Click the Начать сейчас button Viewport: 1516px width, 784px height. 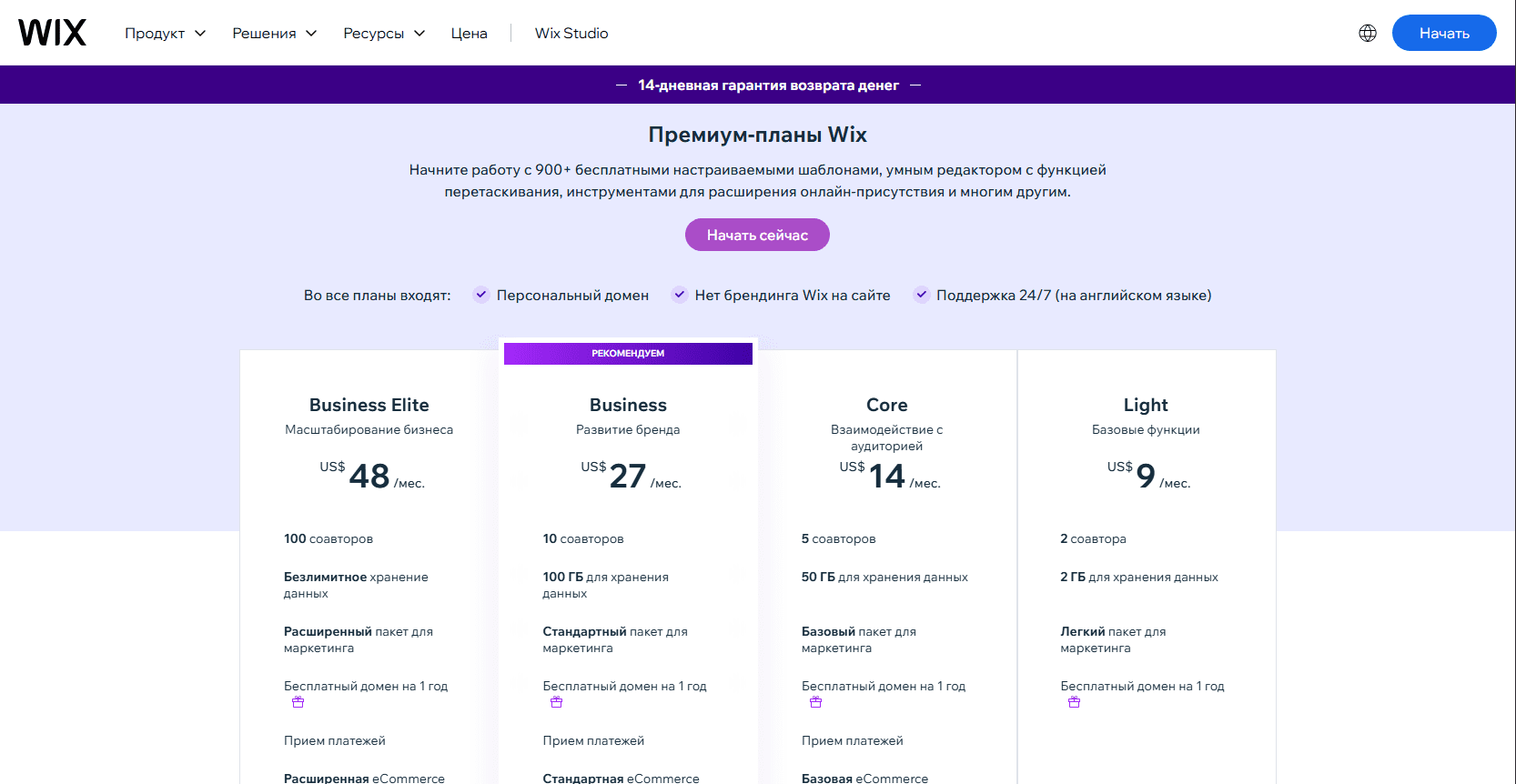pyautogui.click(x=757, y=235)
